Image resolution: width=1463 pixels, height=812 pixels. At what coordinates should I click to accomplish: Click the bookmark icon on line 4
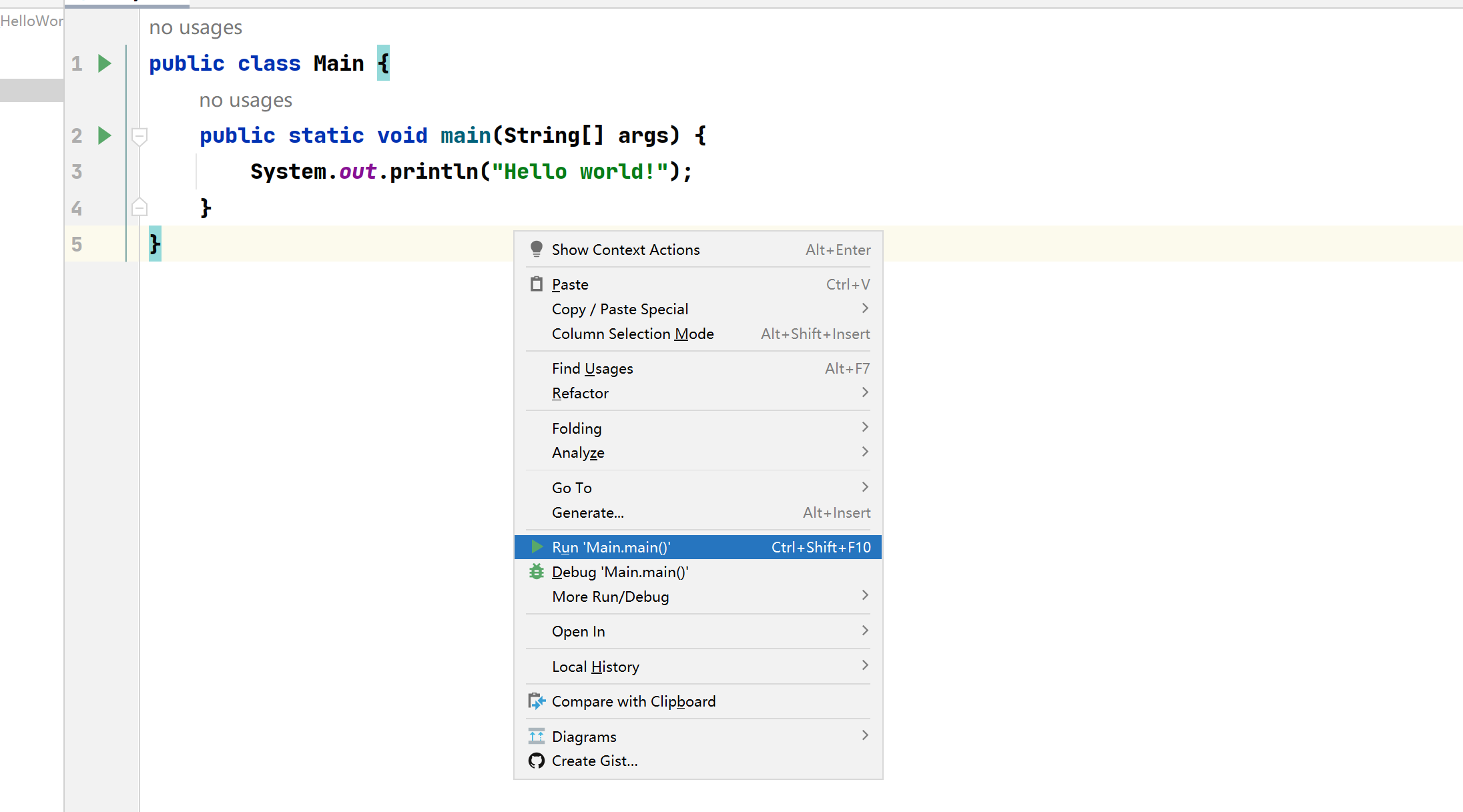[x=139, y=206]
